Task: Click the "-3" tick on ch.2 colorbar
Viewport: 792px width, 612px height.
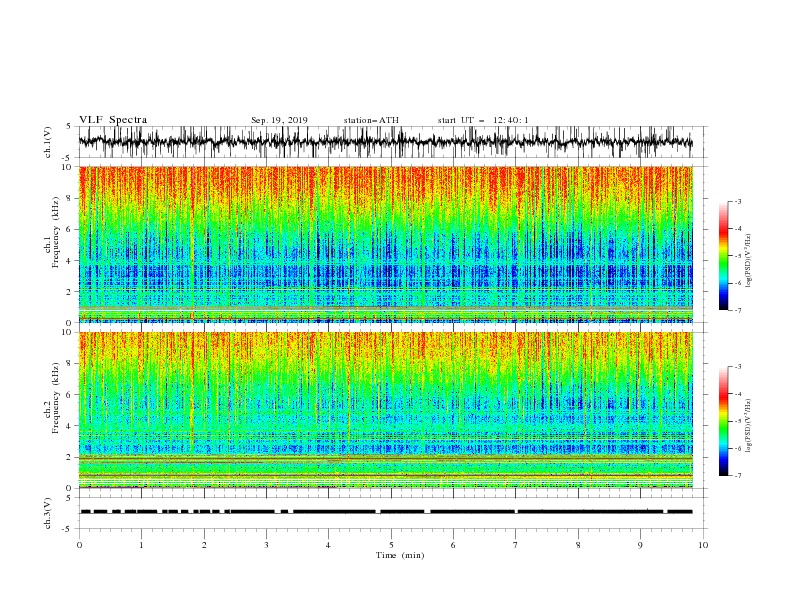Action: (737, 367)
